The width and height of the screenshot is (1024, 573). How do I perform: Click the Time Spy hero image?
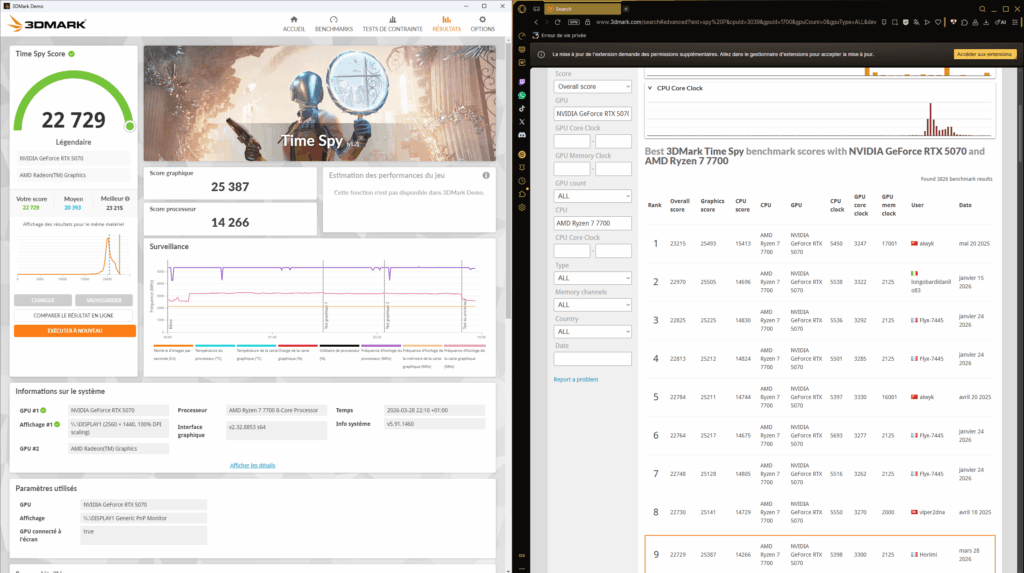pos(319,103)
